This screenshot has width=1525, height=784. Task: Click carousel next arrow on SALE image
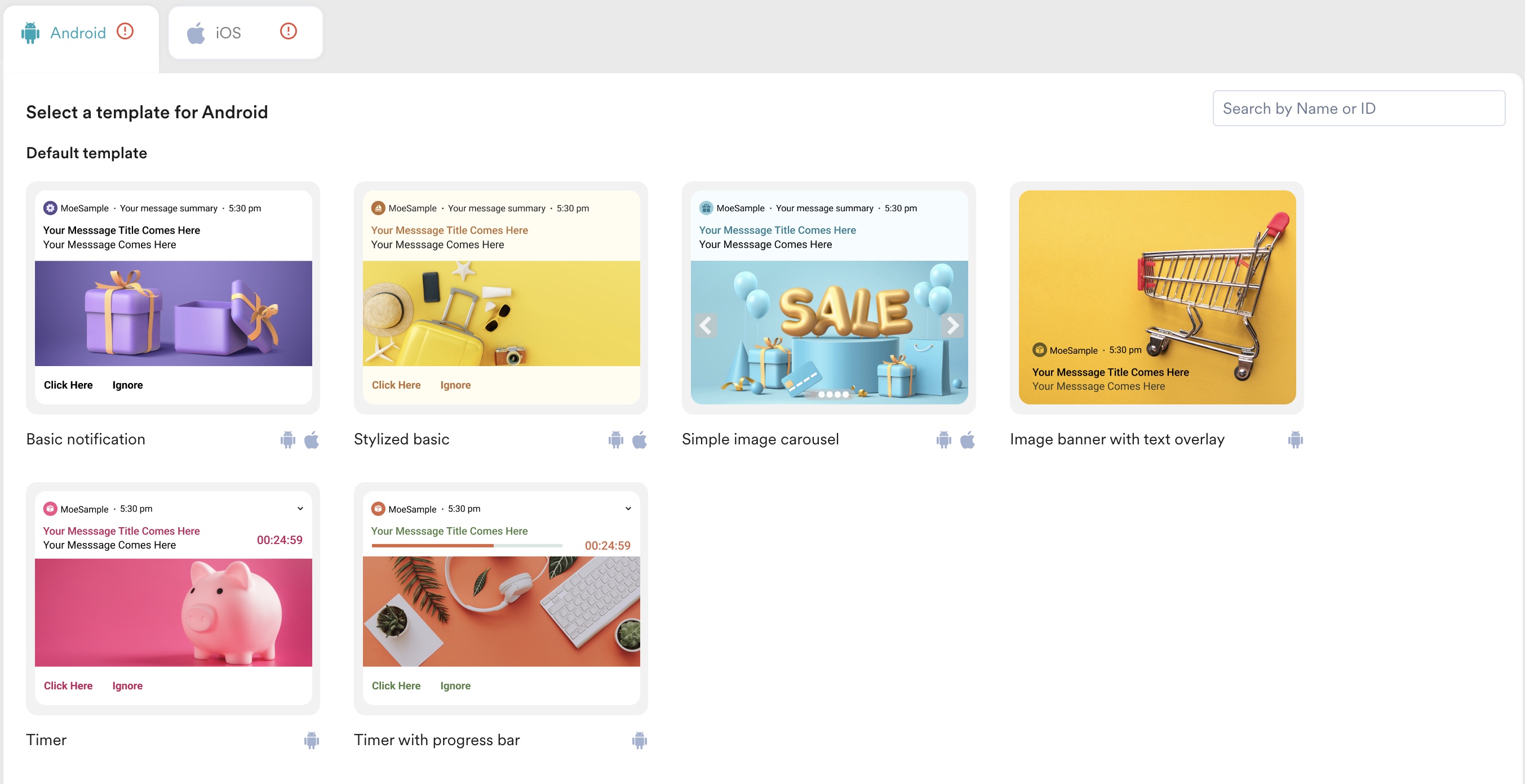[952, 326]
